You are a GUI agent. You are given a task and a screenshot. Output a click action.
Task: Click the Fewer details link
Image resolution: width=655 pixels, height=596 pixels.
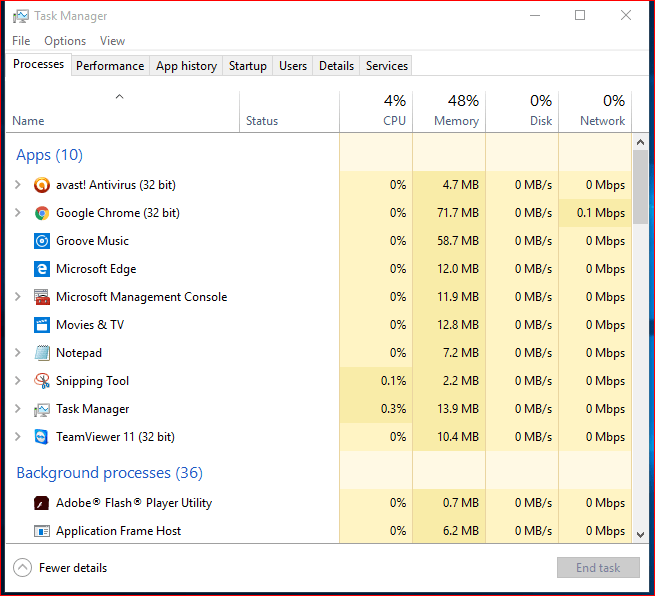[x=73, y=568]
